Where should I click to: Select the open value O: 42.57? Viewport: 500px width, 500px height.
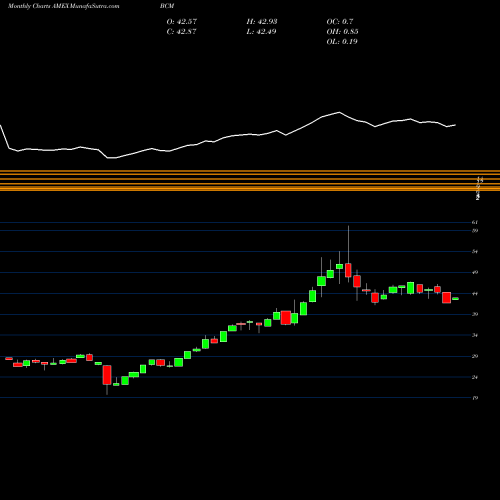182,21
